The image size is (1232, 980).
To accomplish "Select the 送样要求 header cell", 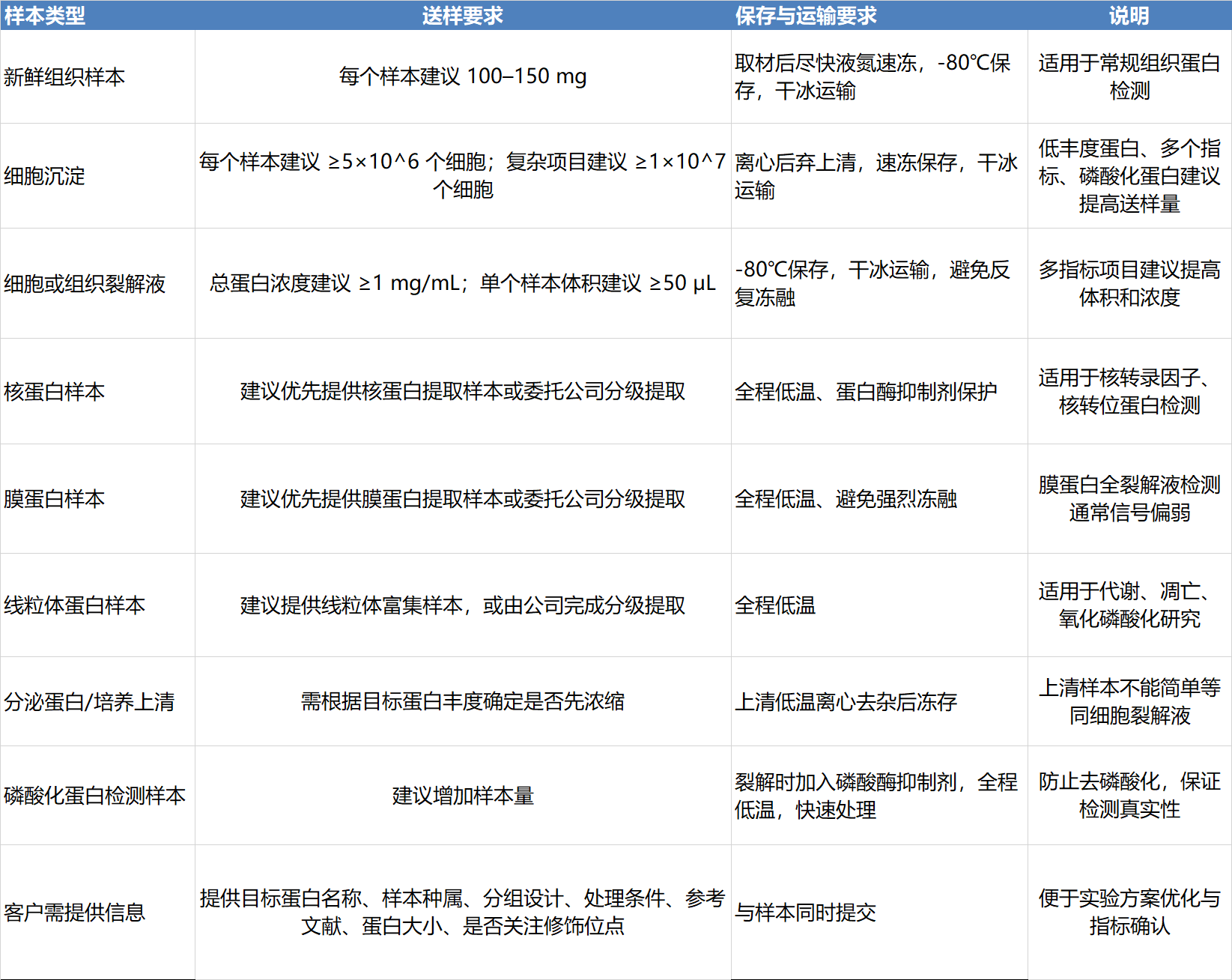I will 462,16.
